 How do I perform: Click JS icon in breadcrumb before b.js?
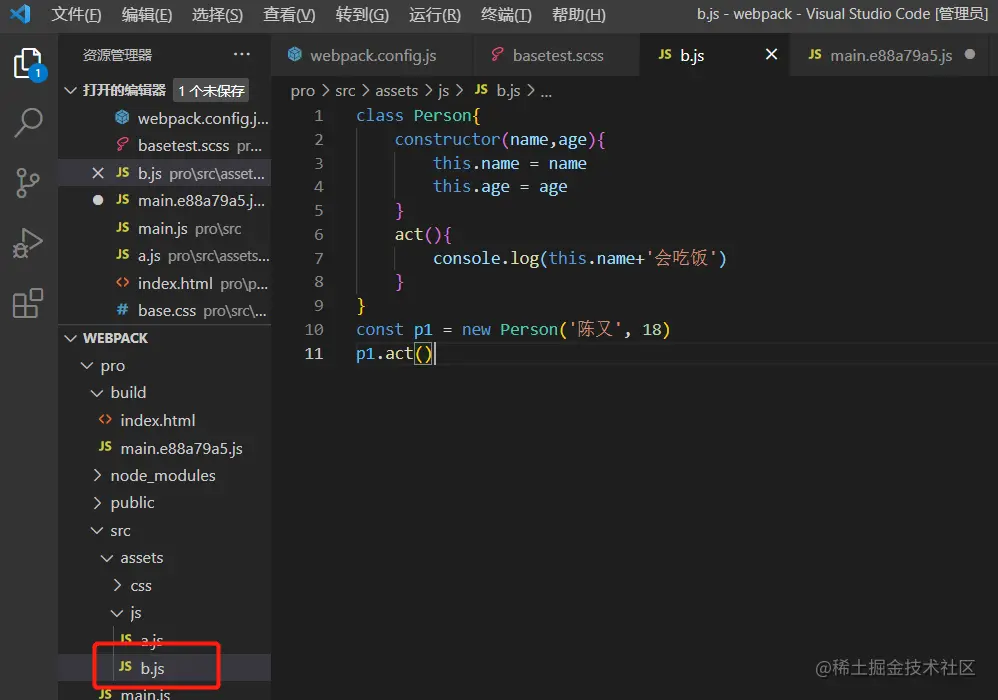click(x=481, y=90)
